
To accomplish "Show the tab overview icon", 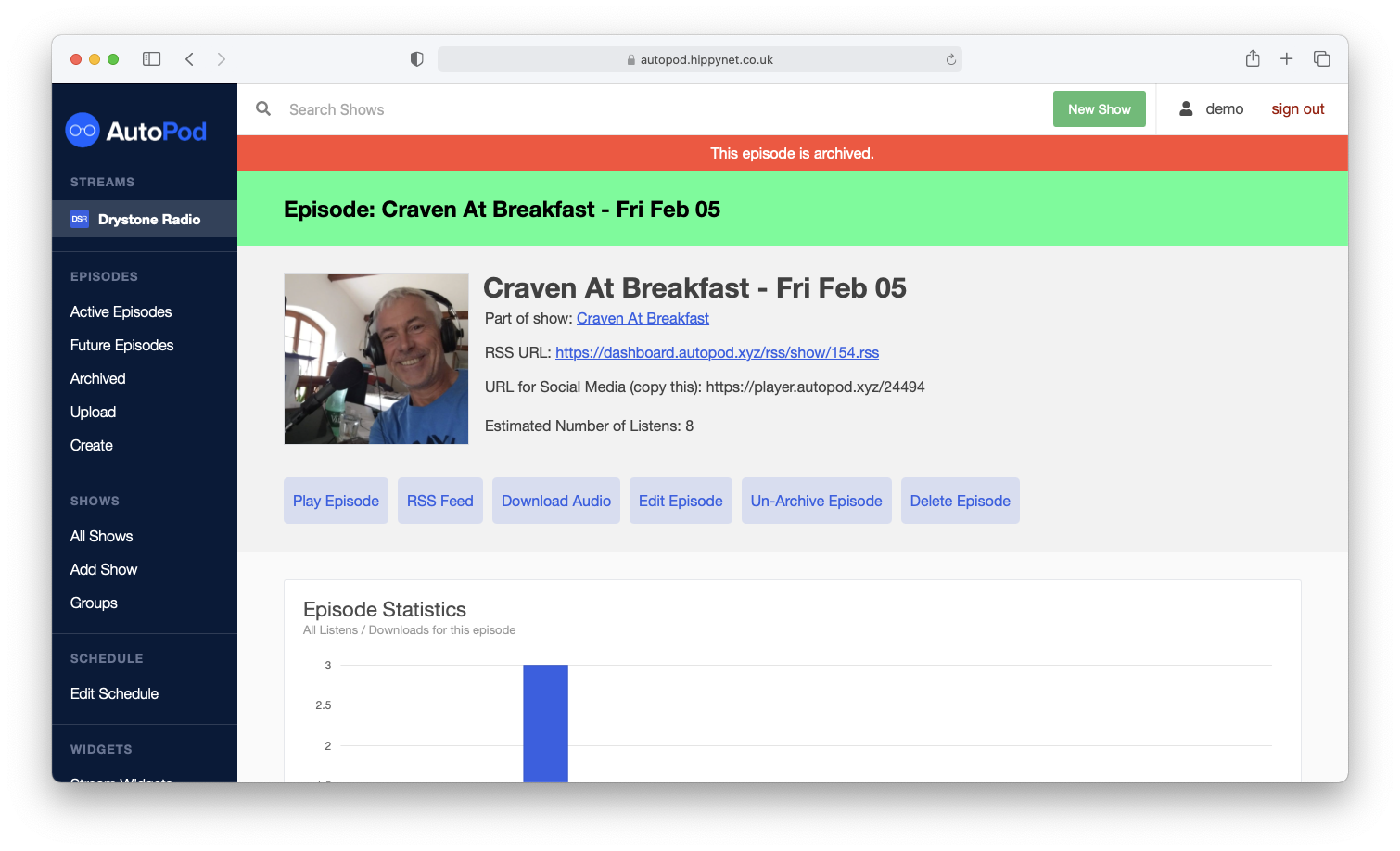I will click(x=1322, y=59).
